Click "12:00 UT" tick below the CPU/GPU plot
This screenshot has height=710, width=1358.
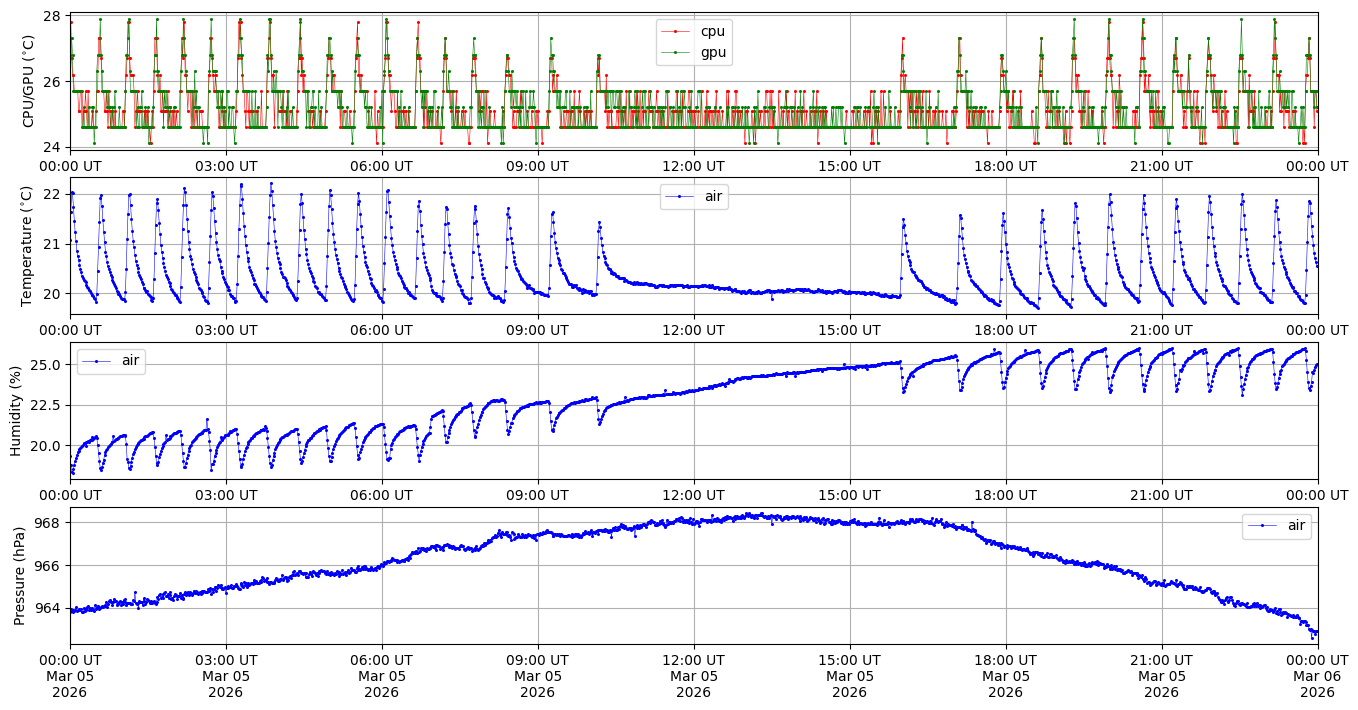coord(693,166)
